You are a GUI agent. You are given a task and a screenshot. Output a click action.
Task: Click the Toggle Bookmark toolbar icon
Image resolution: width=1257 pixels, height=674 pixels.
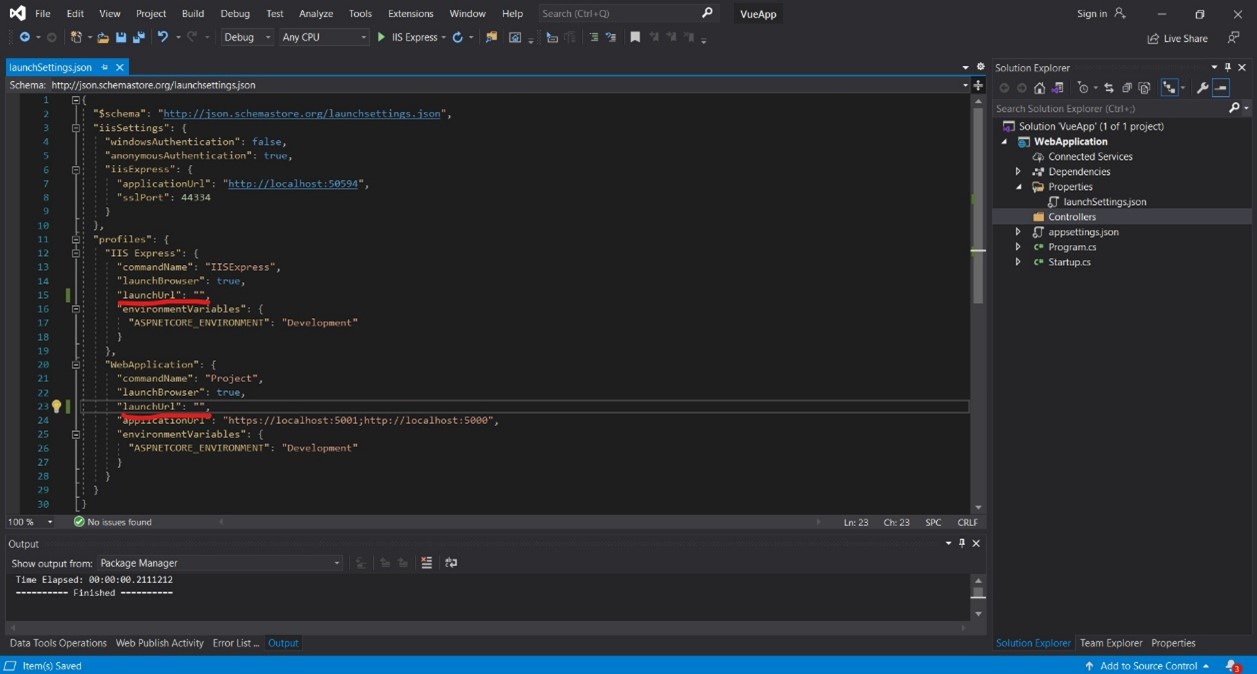635,37
